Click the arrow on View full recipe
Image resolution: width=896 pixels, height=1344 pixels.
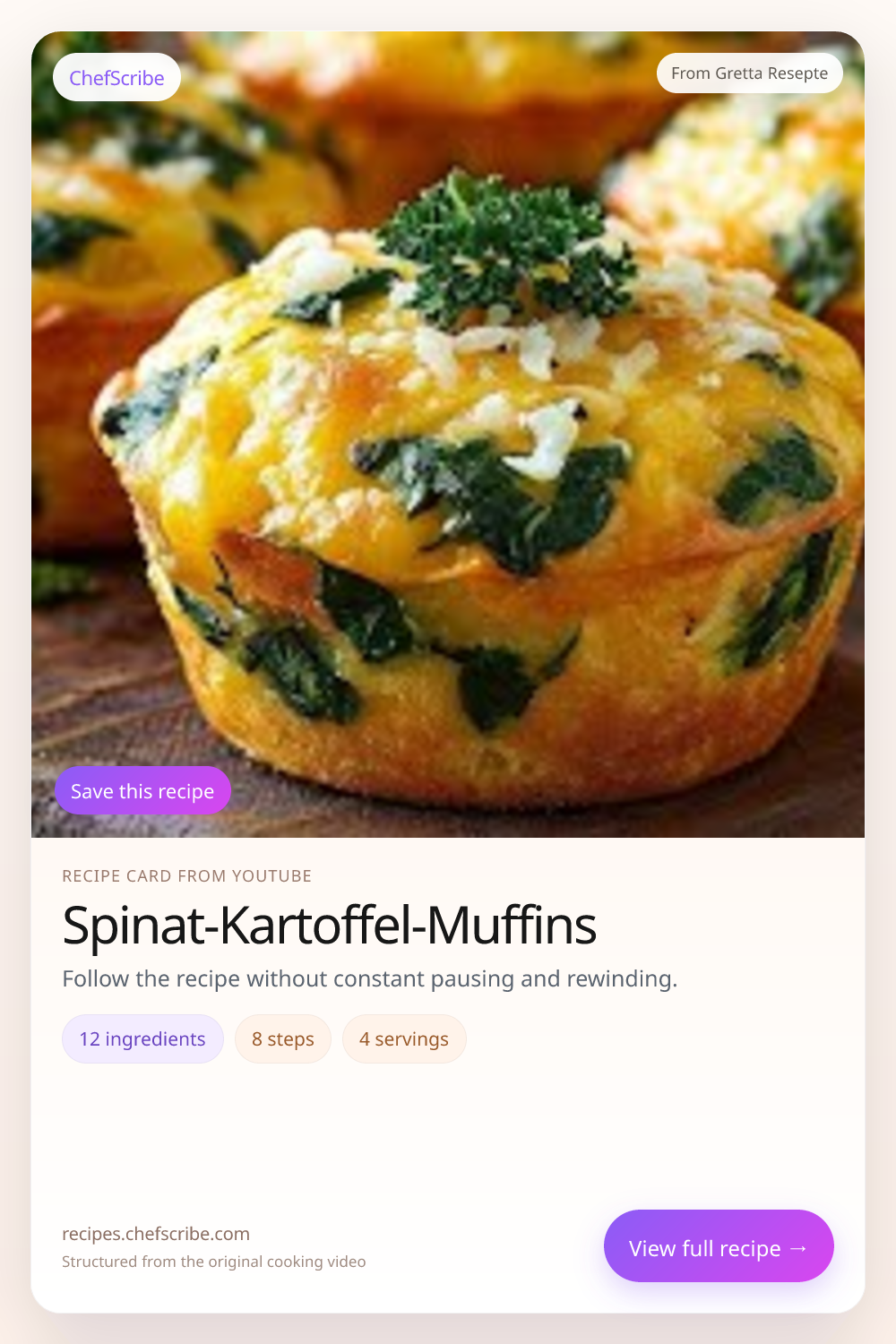798,1248
